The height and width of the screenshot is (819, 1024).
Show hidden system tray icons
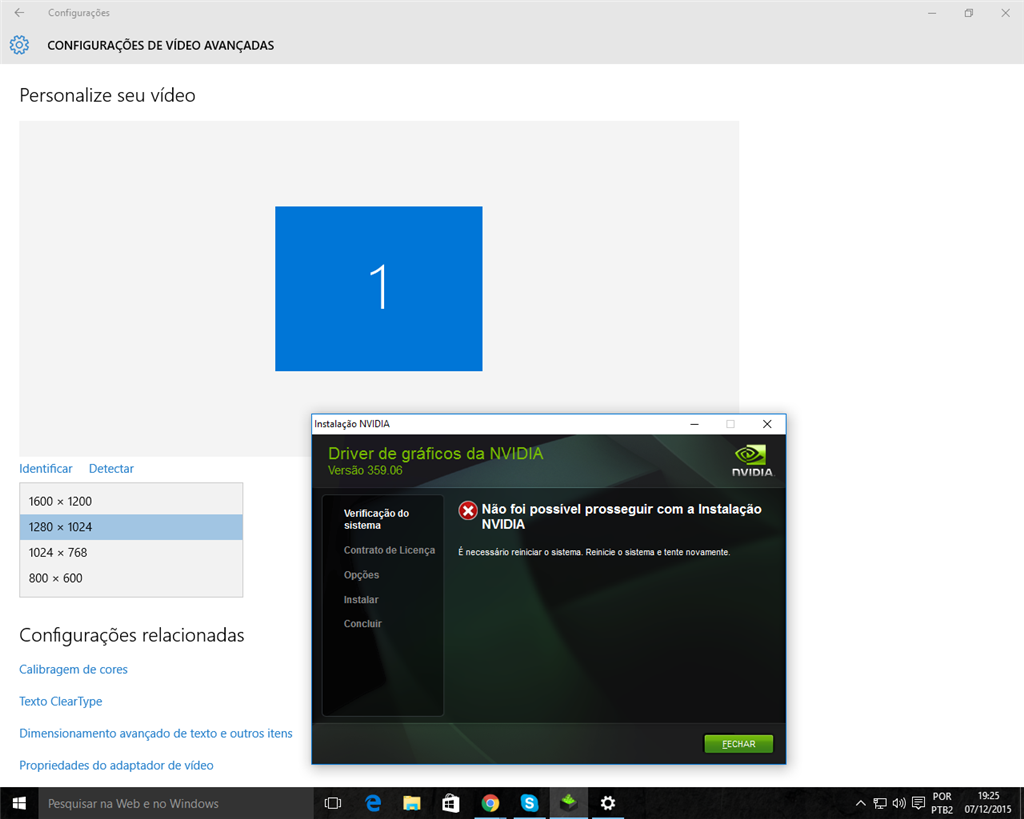click(861, 803)
